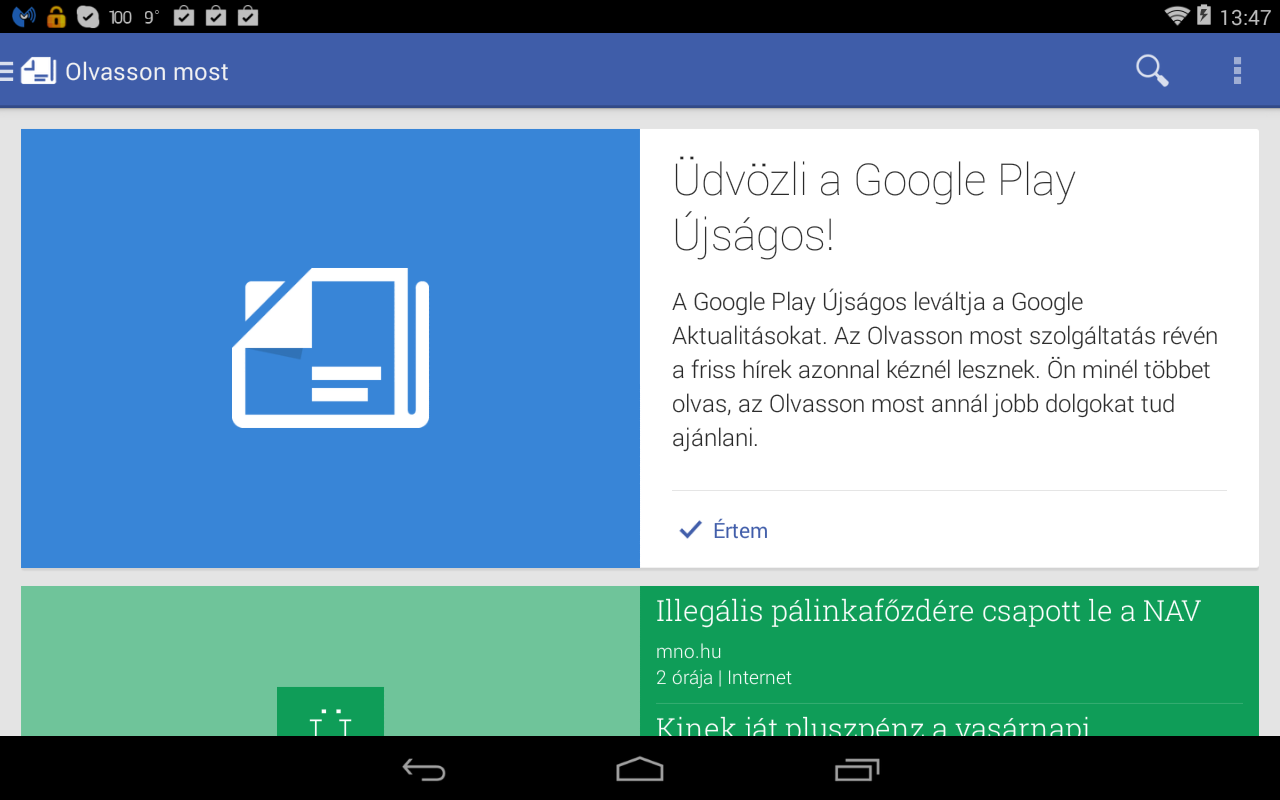The width and height of the screenshot is (1280, 800).
Task: Tap the Android Home navigation button
Action: click(x=640, y=769)
